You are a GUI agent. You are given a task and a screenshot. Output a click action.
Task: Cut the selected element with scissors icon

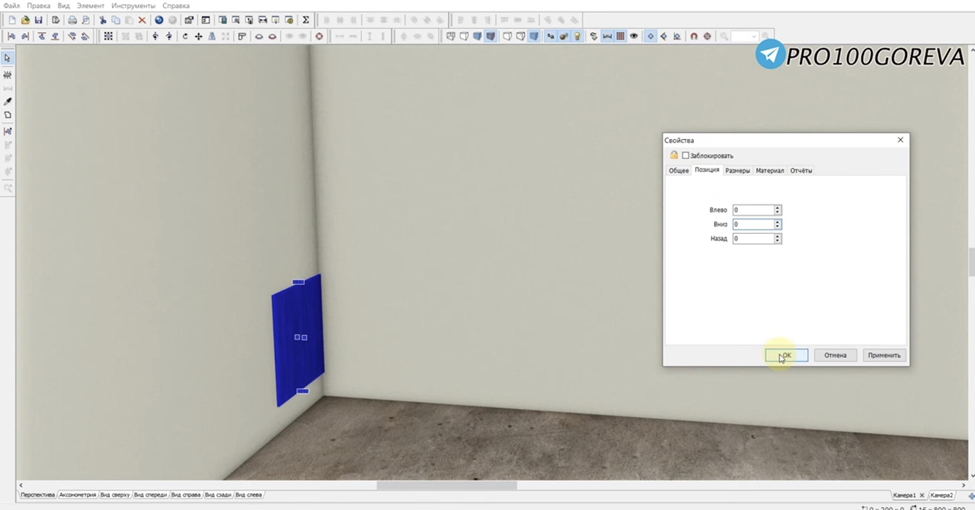103,20
